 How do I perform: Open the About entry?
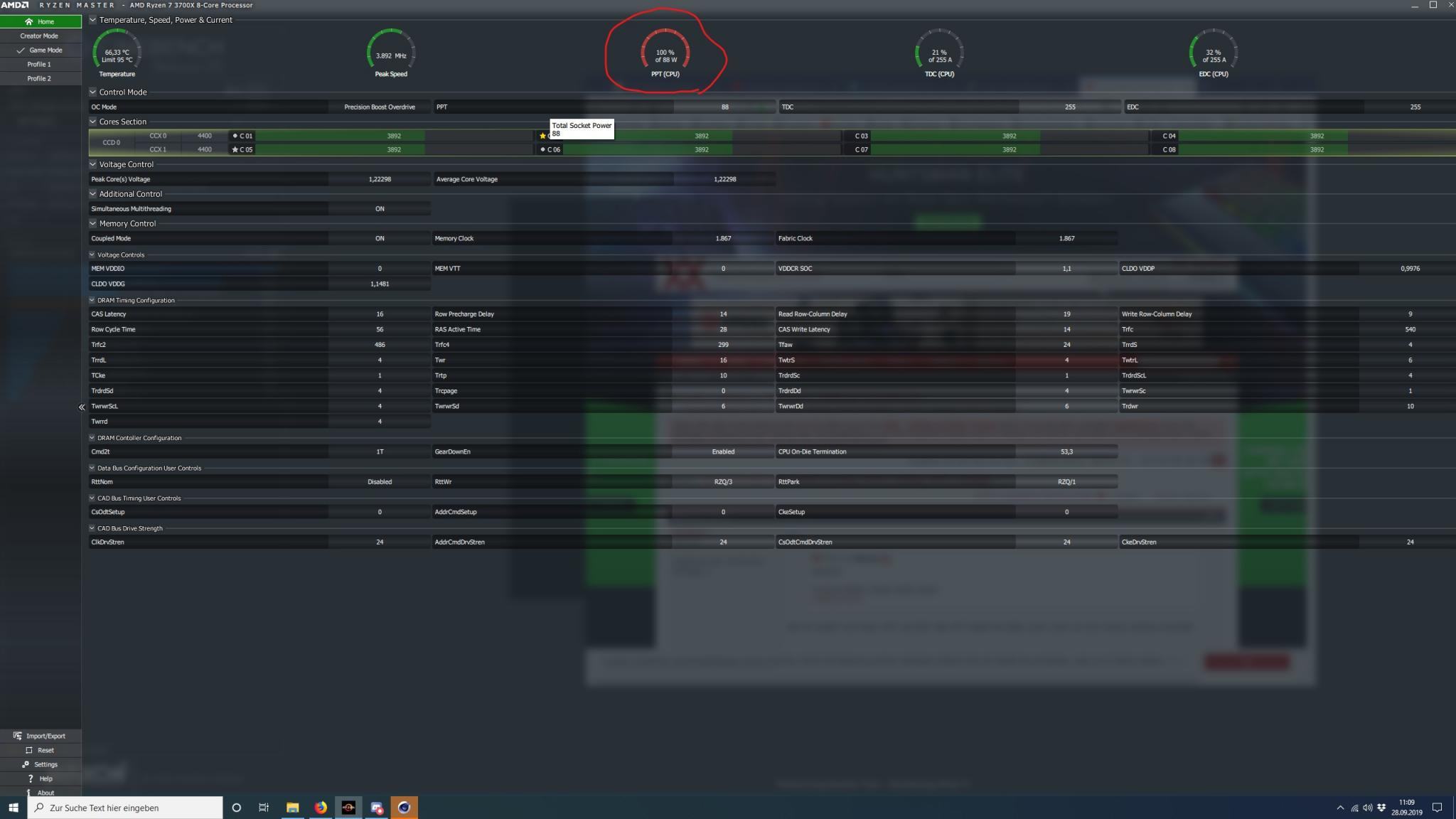pos(41,792)
